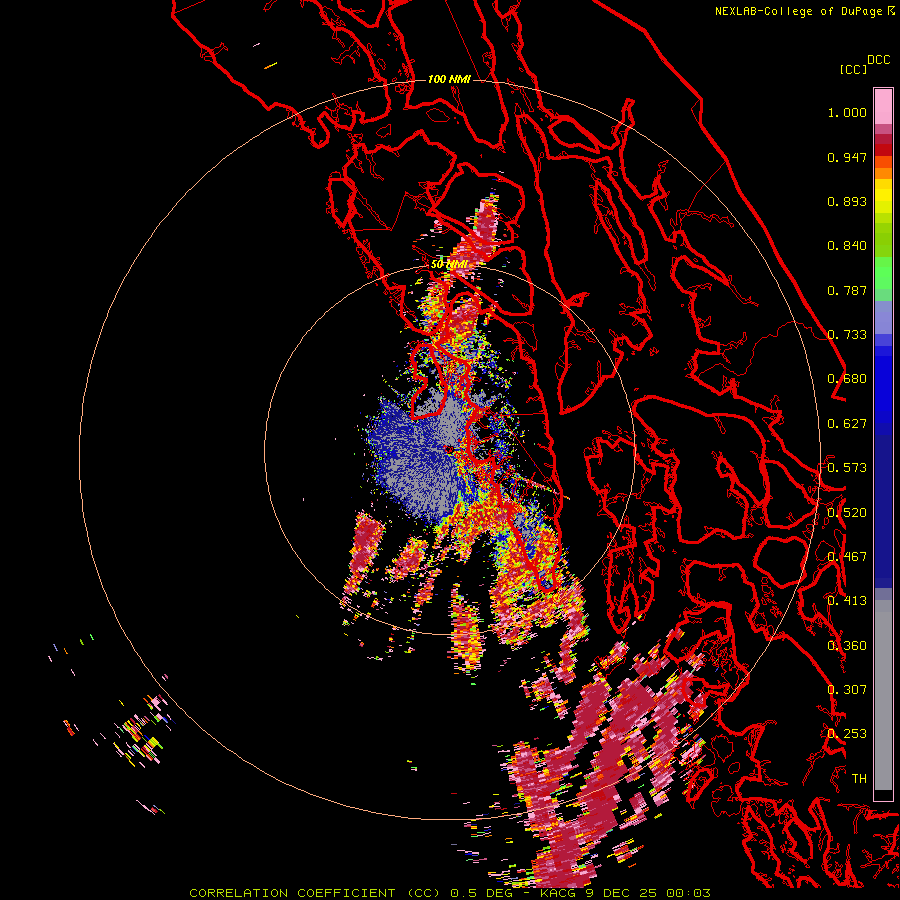Image resolution: width=900 pixels, height=900 pixels.
Task: Click the 0.787 legend value
Action: click(847, 290)
